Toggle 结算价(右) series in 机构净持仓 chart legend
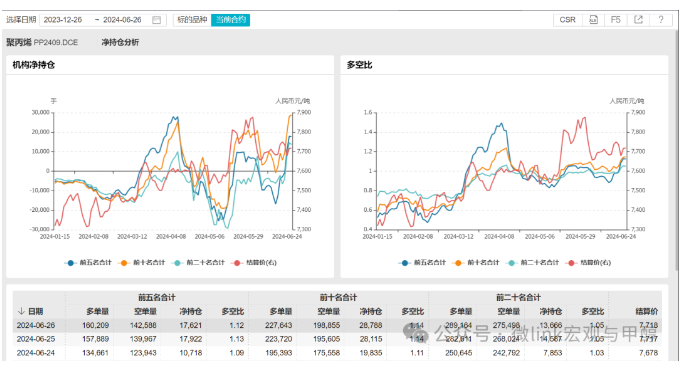The width and height of the screenshot is (683, 365). pos(254,263)
